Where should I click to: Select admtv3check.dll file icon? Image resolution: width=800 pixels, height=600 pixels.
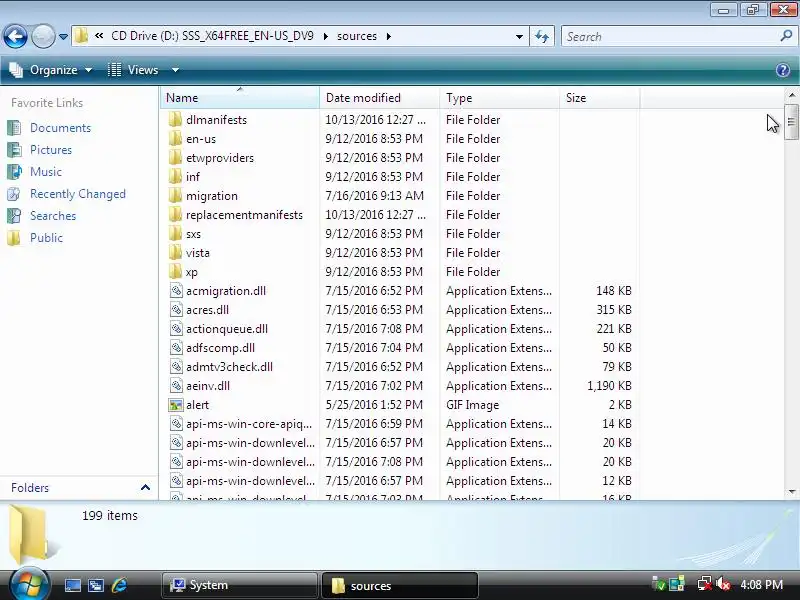click(x=176, y=366)
